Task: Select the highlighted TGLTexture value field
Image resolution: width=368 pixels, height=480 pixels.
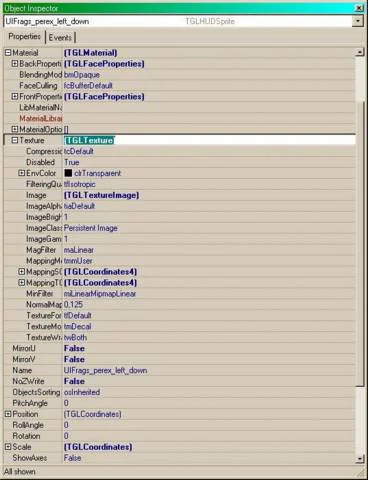Action: [209, 140]
